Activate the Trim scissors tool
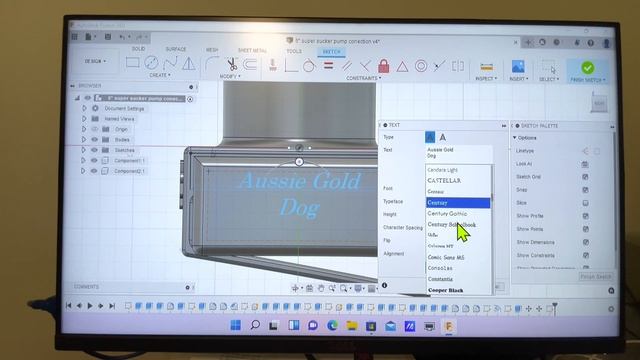This screenshot has width=640, height=360. 232,64
